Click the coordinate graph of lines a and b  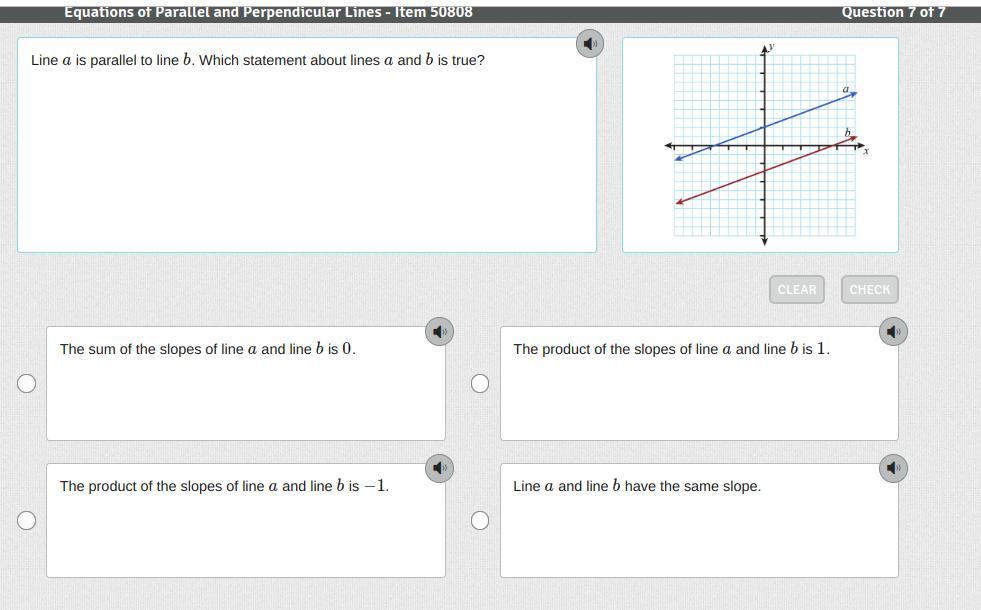click(764, 145)
